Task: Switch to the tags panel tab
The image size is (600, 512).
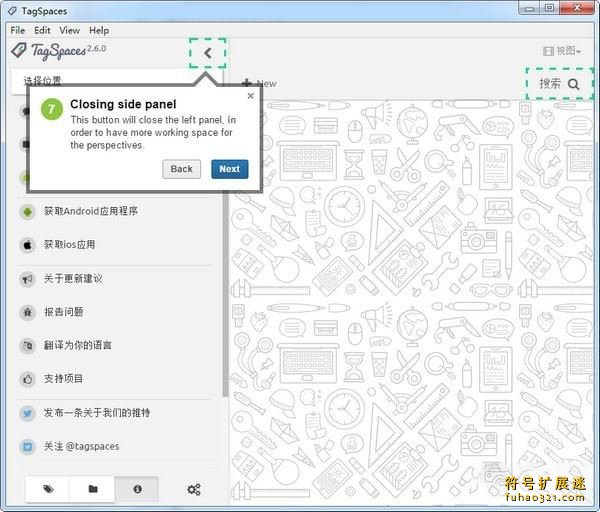Action: [x=48, y=489]
